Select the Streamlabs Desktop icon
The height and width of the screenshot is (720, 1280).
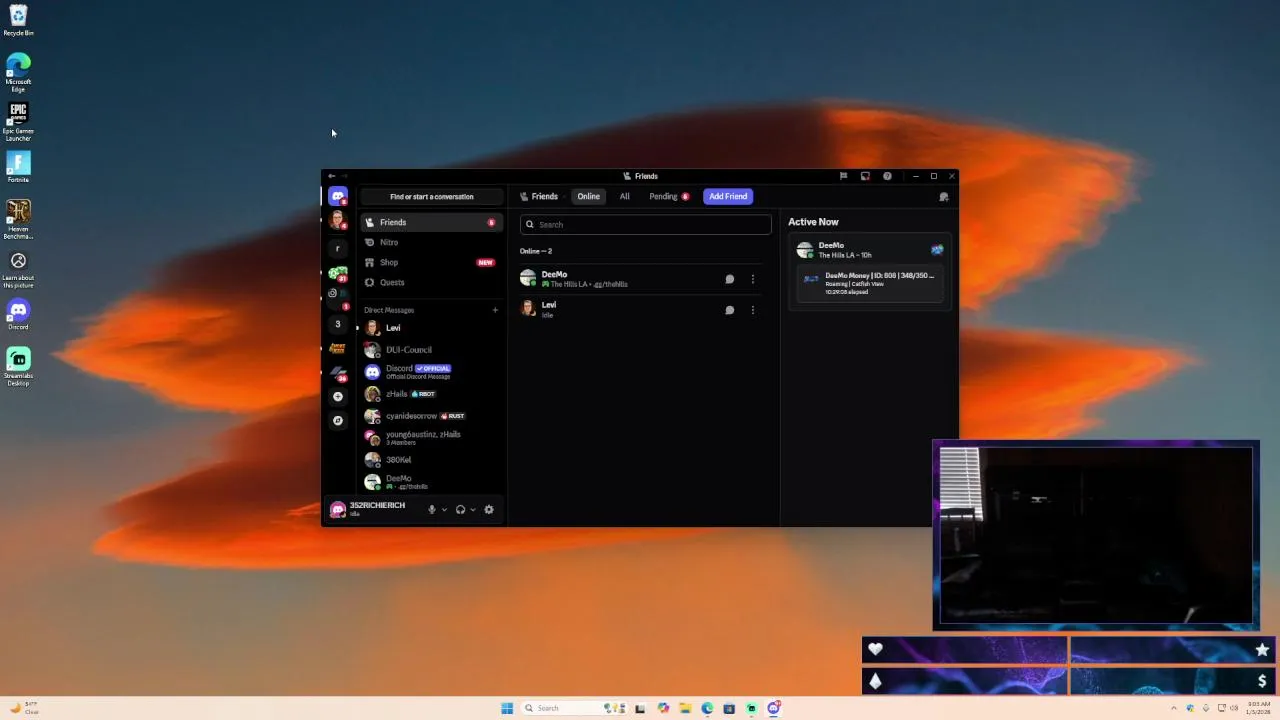(x=18, y=367)
